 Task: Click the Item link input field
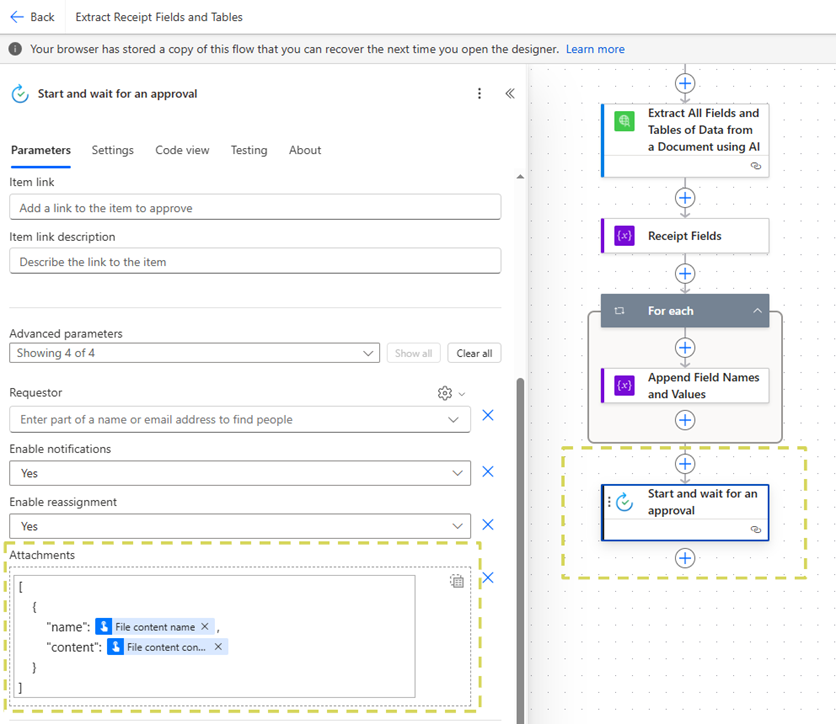(x=255, y=208)
